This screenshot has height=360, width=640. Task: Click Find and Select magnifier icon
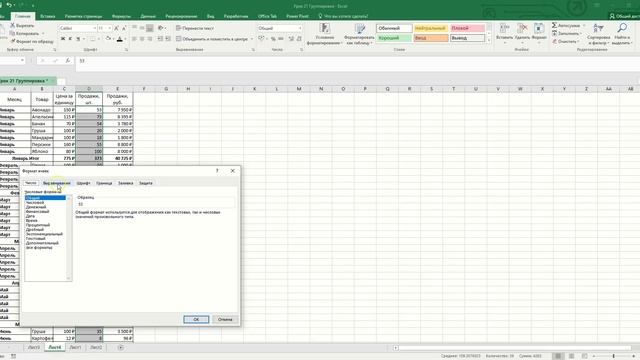(622, 28)
